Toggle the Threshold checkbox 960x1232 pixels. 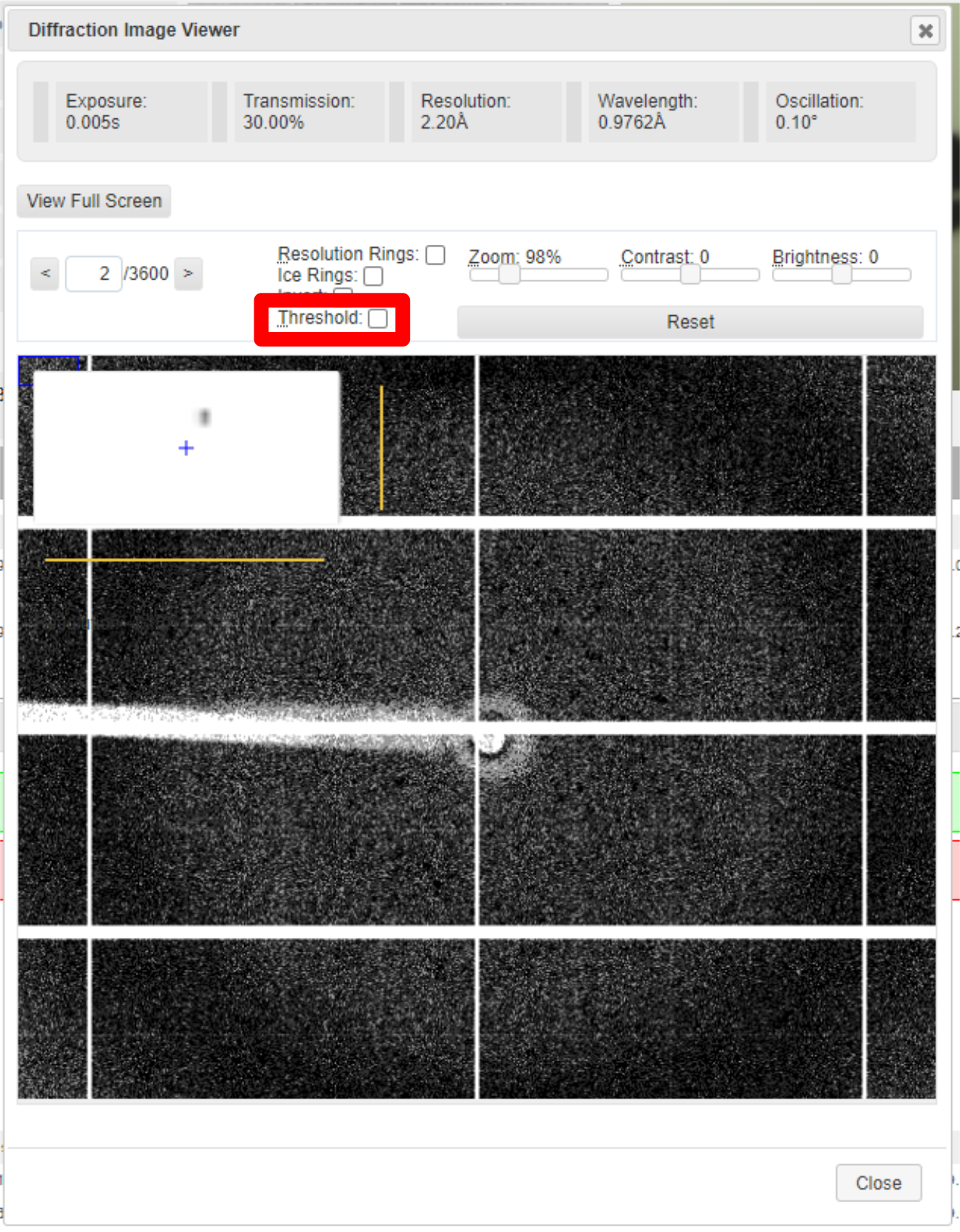[378, 318]
